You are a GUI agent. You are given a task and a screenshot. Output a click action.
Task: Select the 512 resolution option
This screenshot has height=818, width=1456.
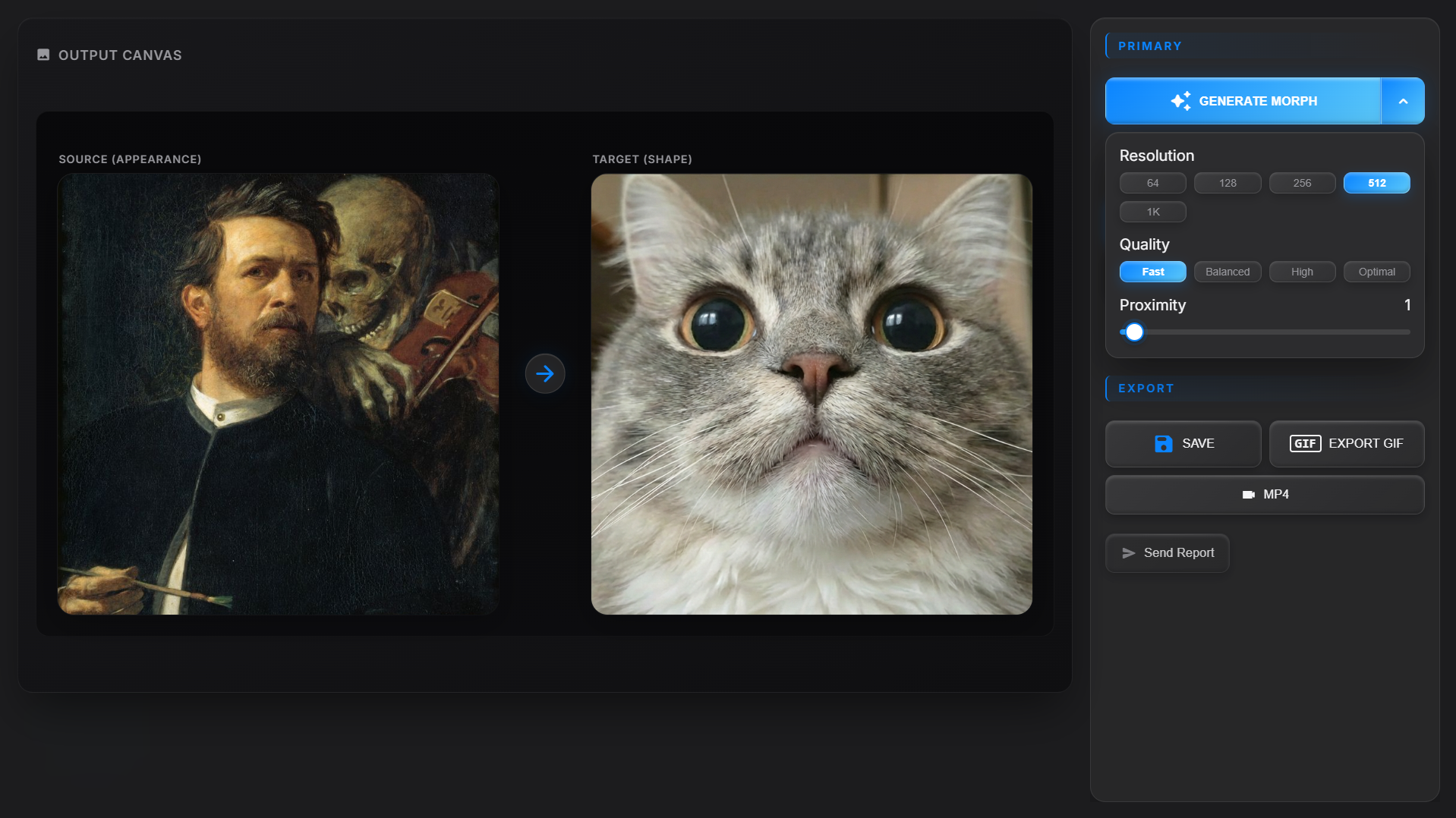(x=1376, y=183)
